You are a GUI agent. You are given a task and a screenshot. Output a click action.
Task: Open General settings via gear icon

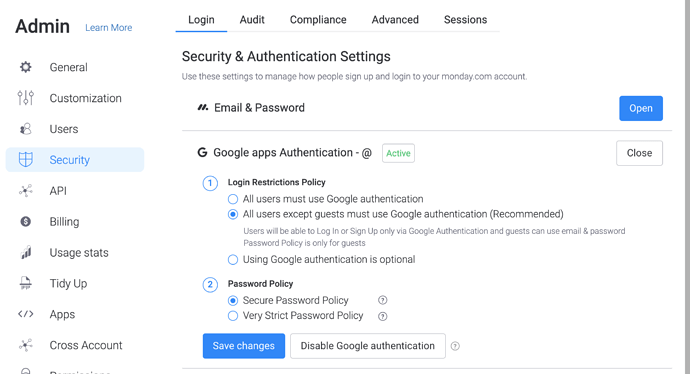(x=26, y=67)
